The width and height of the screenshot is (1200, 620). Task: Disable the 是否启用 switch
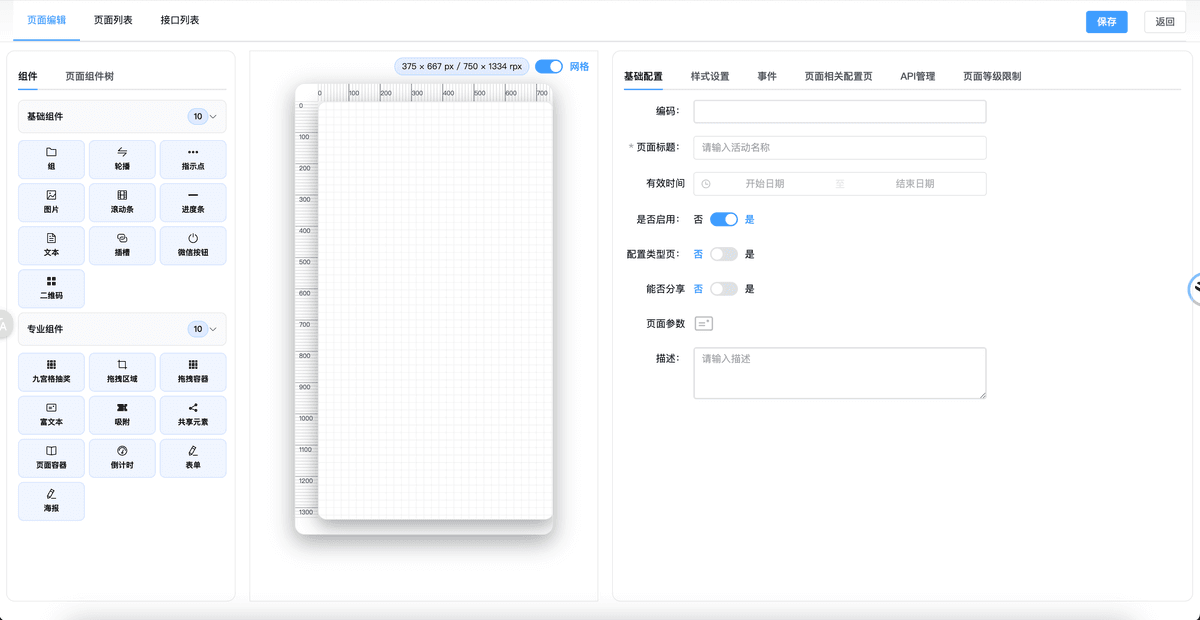(x=723, y=219)
